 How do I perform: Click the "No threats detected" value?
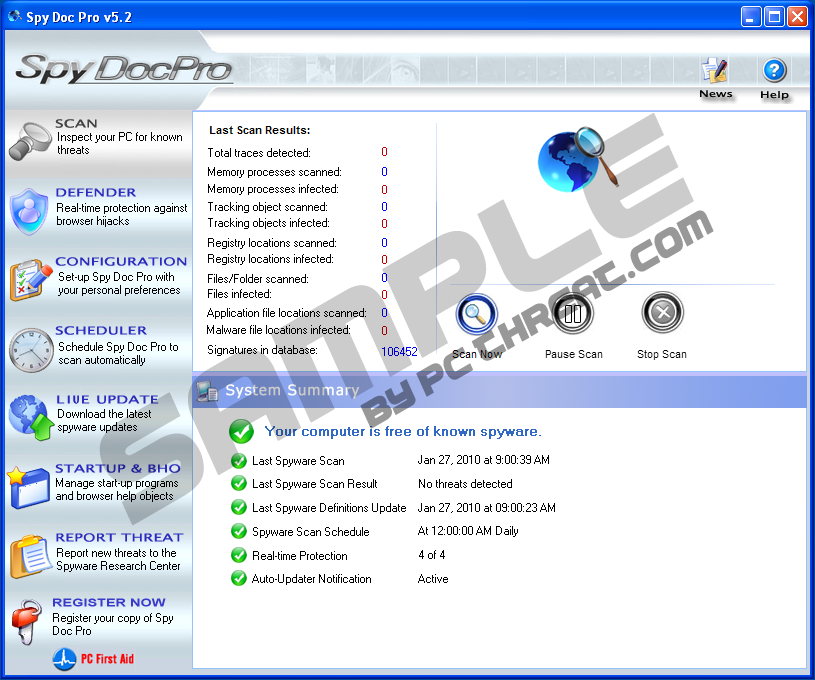pos(465,484)
